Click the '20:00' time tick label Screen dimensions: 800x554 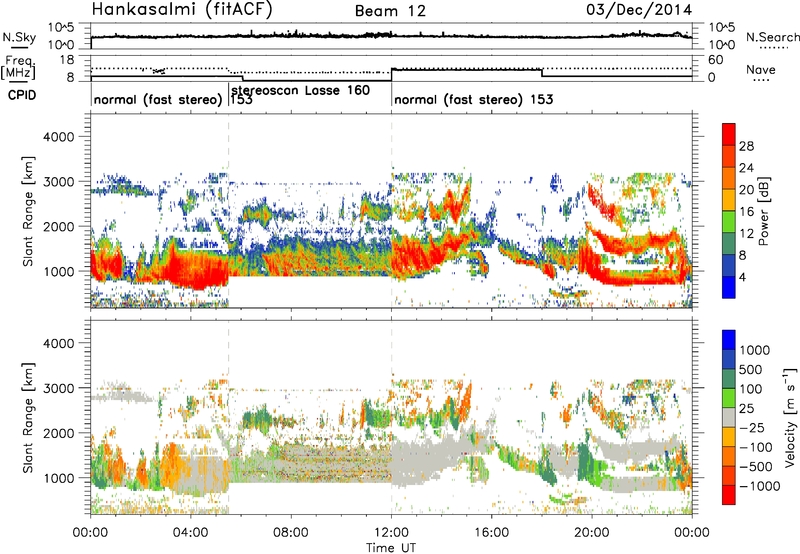pyautogui.click(x=592, y=533)
